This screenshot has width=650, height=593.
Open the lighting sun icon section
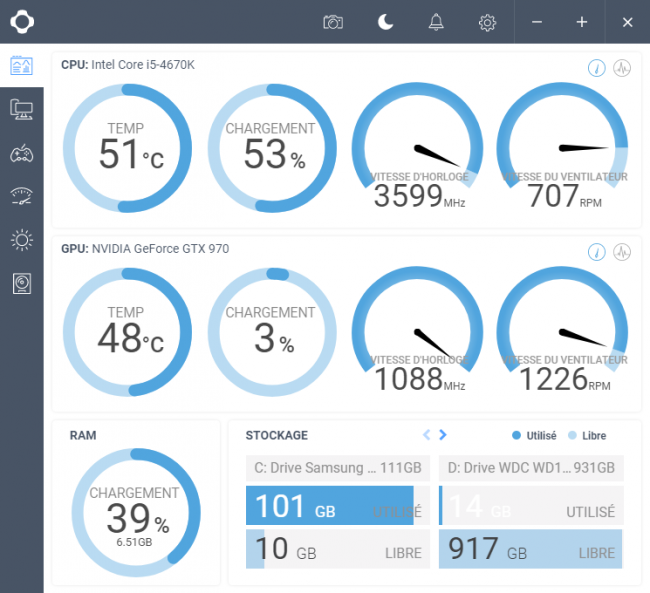[x=22, y=240]
